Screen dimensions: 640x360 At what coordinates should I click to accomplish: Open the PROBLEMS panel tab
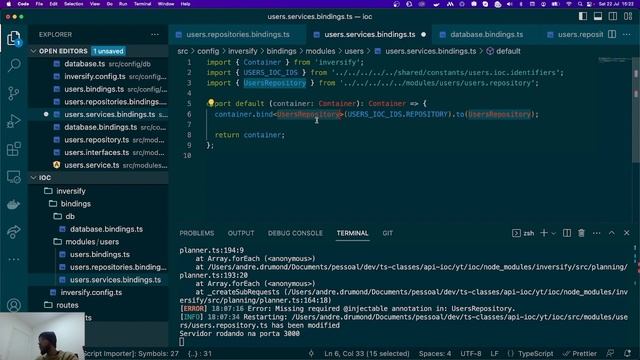point(197,233)
